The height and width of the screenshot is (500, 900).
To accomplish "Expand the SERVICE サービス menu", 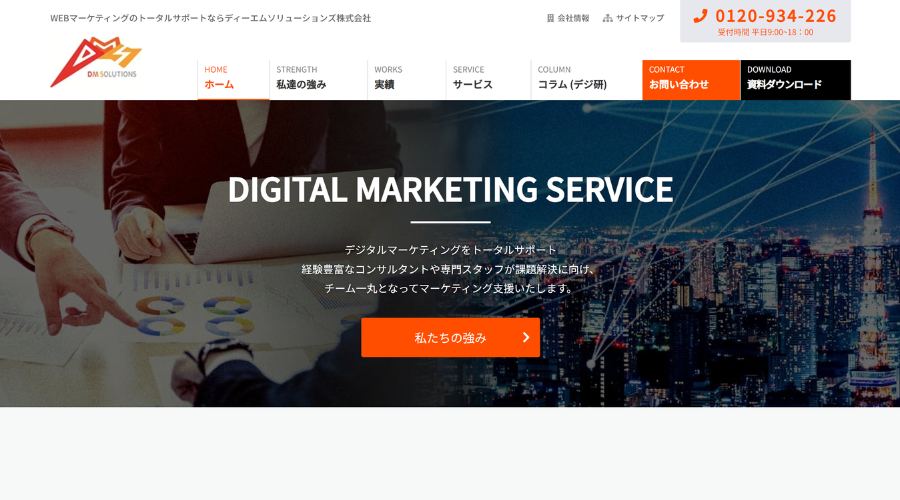I will [x=488, y=80].
